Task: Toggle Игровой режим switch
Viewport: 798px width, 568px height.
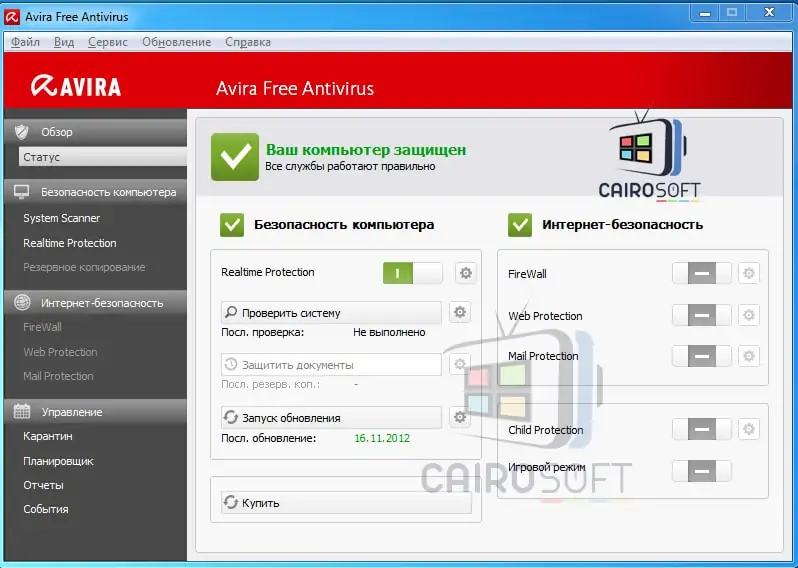Action: [x=701, y=471]
